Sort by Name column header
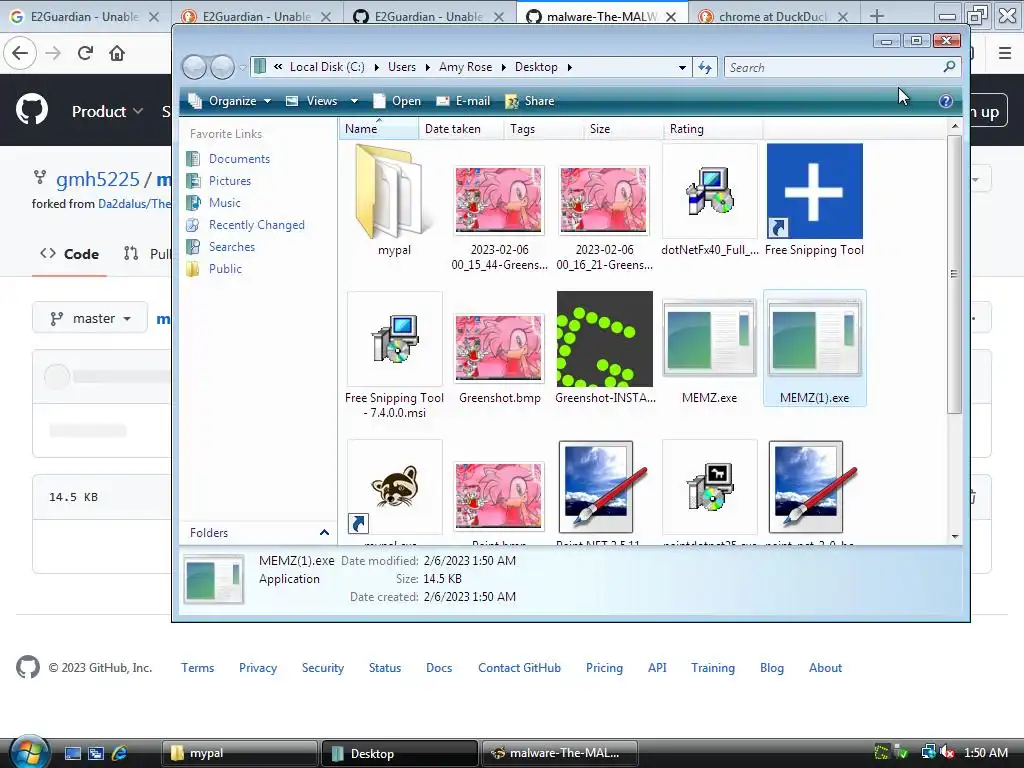This screenshot has height=768, width=1024. (x=379, y=129)
